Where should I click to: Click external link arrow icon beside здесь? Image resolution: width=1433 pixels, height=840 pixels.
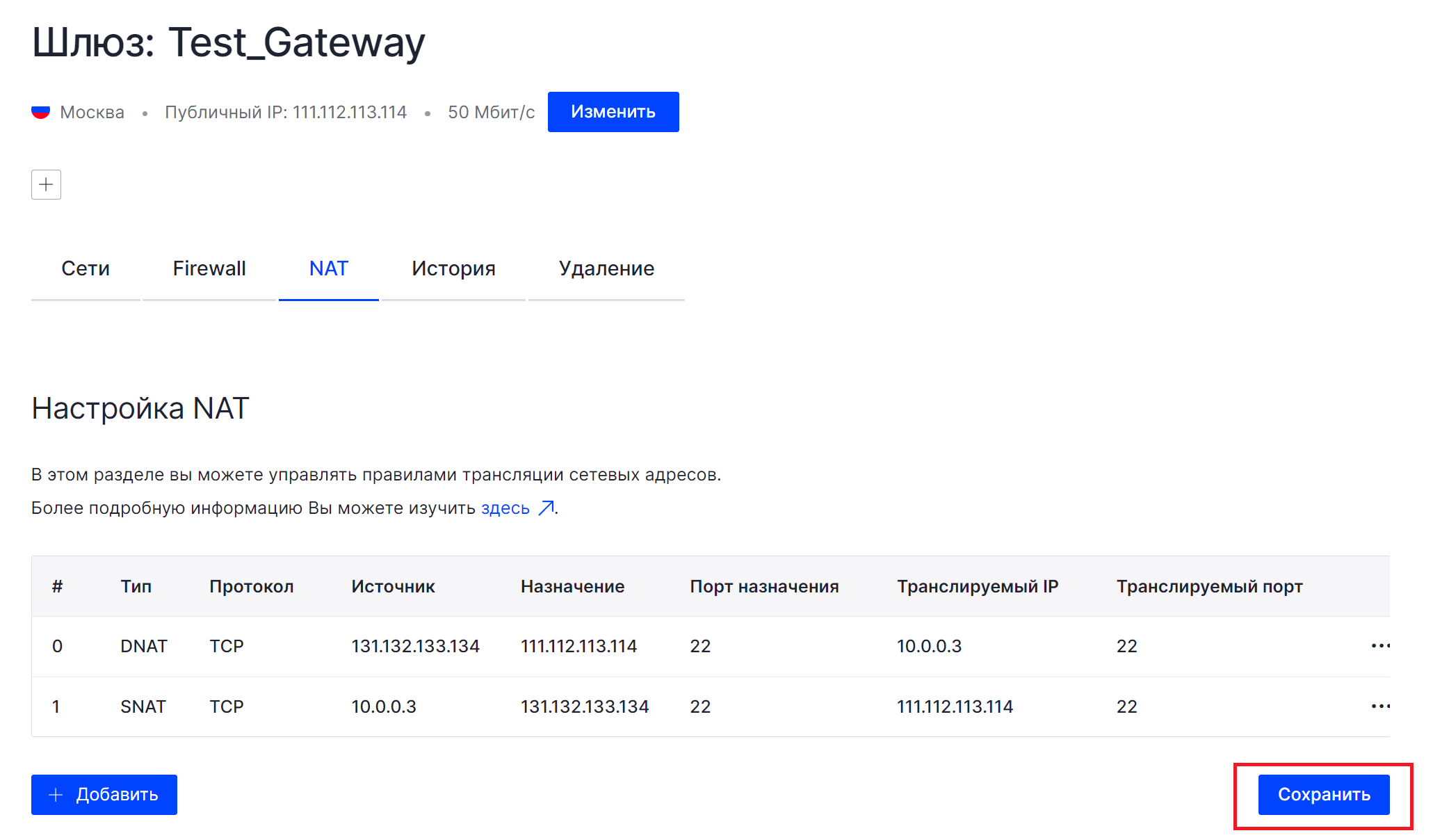click(547, 508)
